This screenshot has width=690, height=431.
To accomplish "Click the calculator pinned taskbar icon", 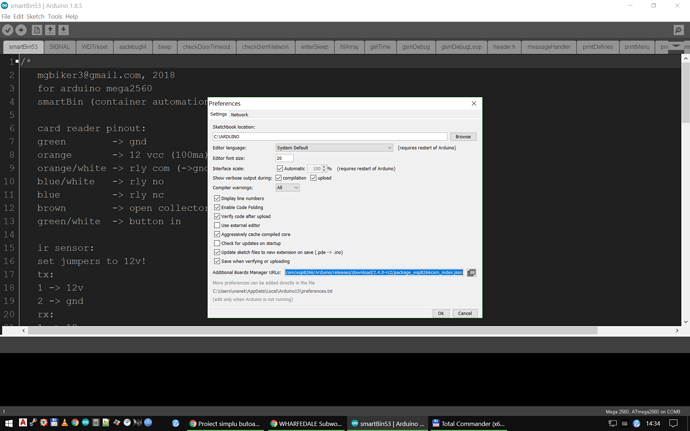I will click(95, 423).
